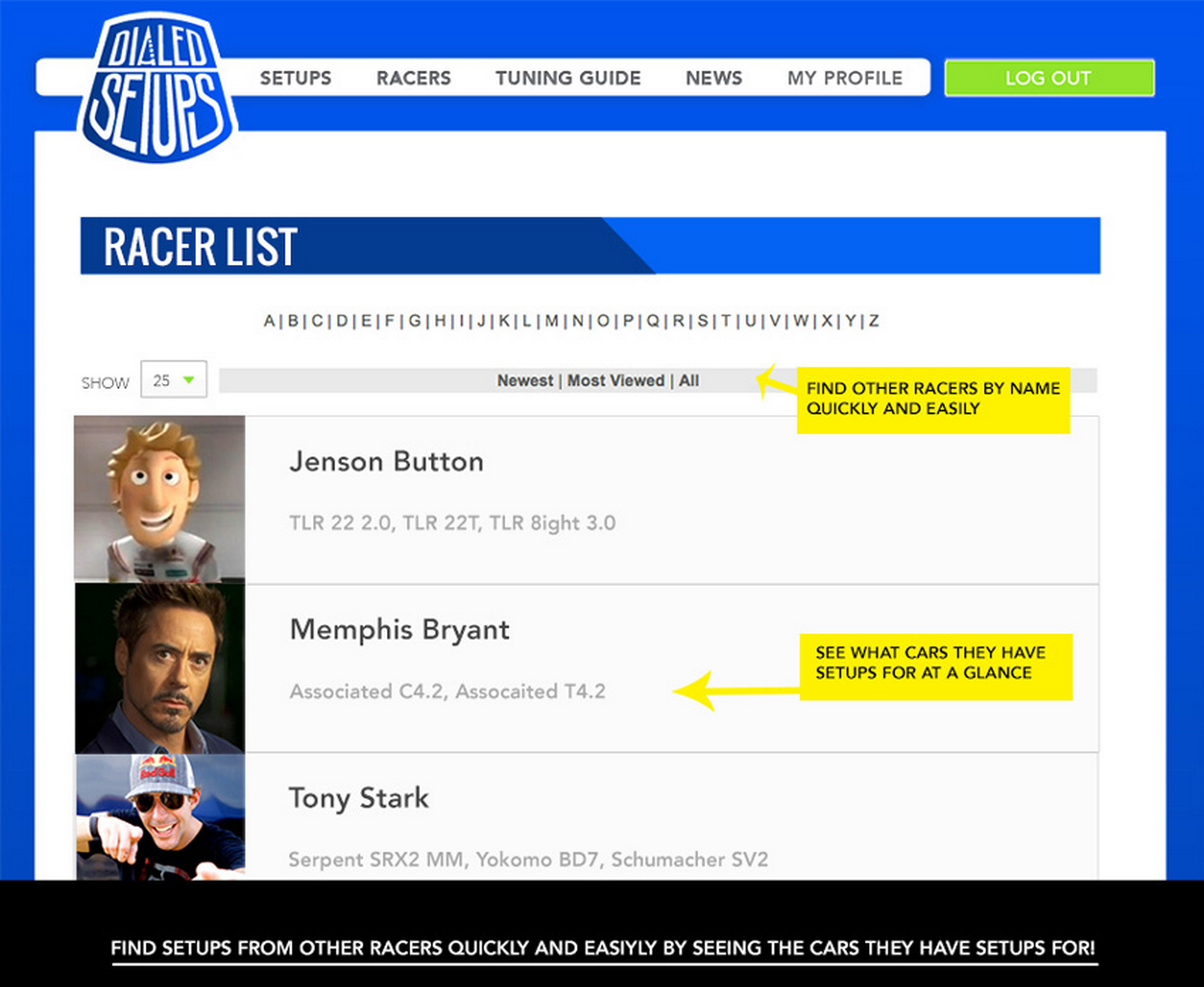1204x987 pixels.
Task: Open the SETUPS menu item
Action: pos(295,78)
